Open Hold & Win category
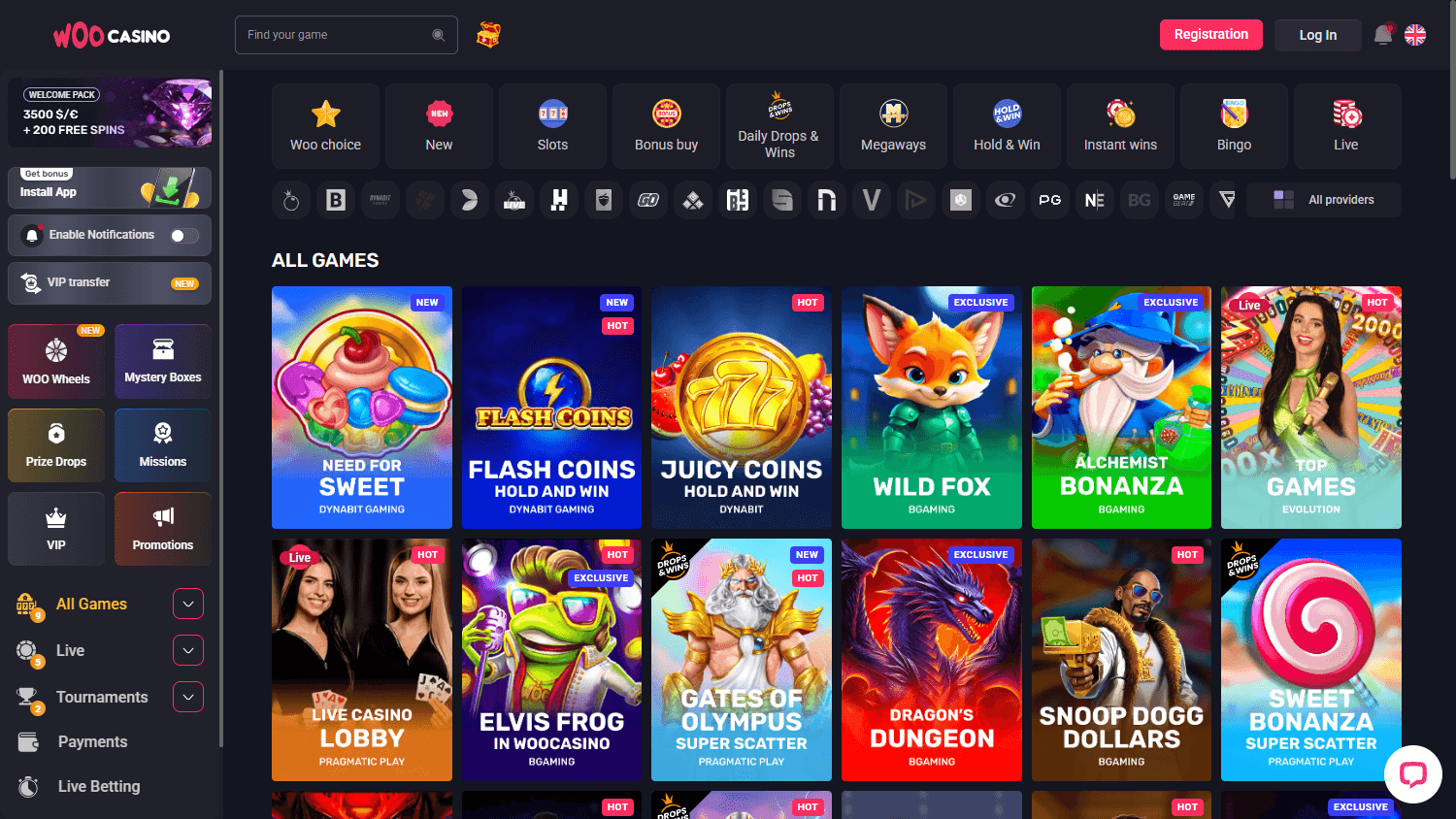This screenshot has height=819, width=1456. 1007,126
